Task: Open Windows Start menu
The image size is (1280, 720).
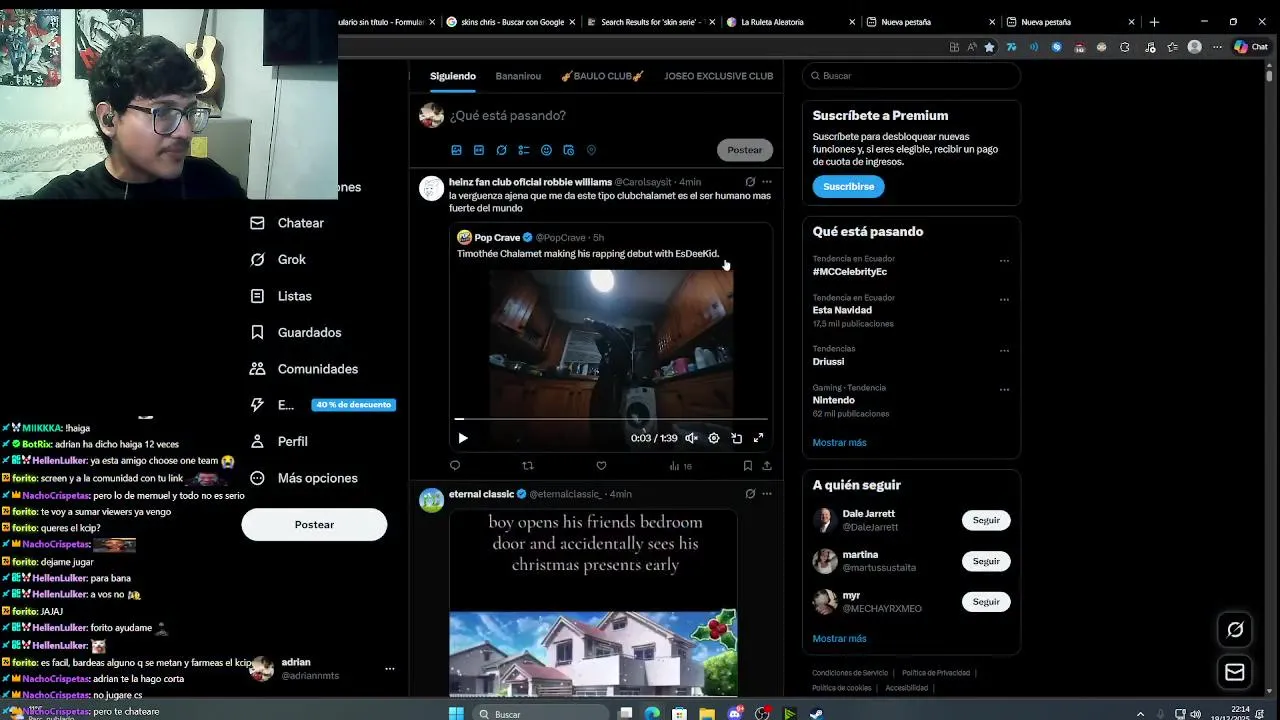Action: (456, 714)
